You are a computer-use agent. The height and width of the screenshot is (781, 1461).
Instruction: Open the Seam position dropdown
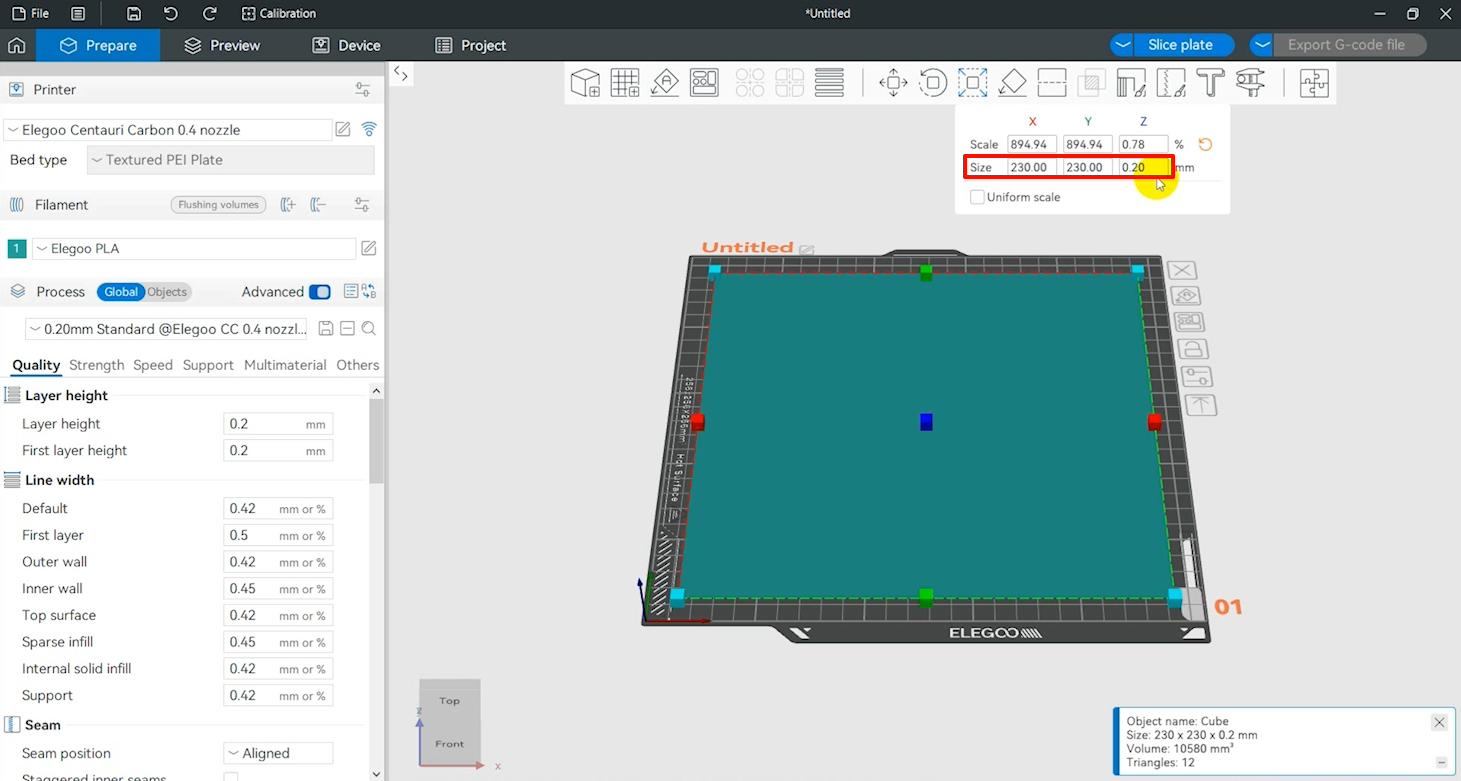click(x=278, y=753)
